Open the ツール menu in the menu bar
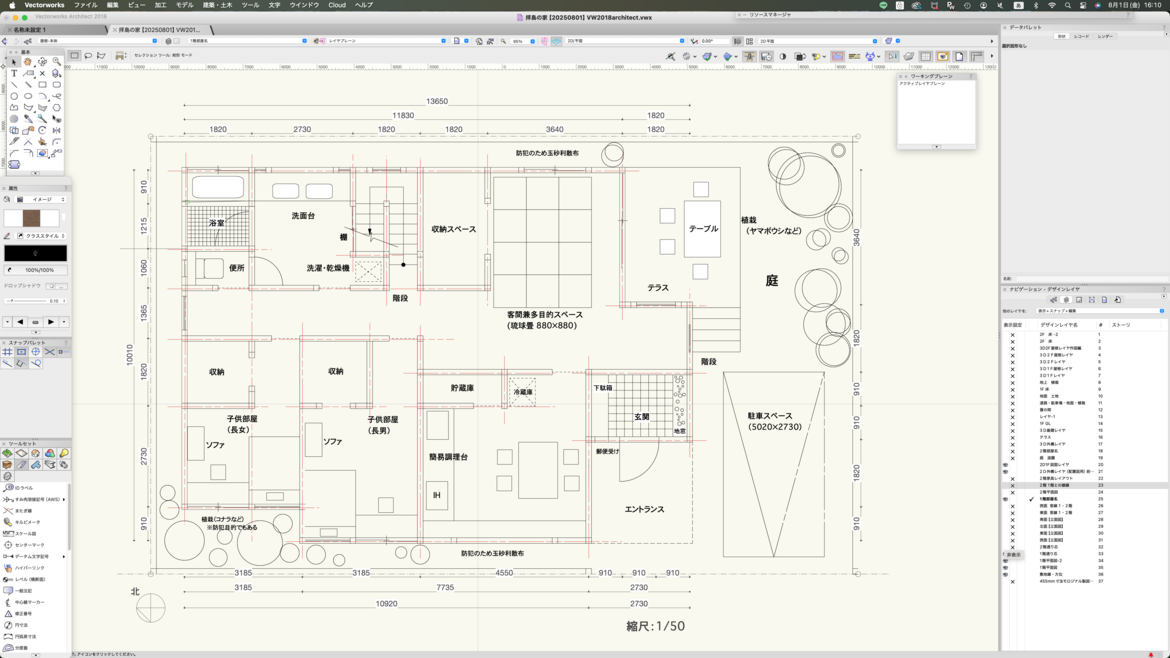The image size is (1170, 658). click(250, 5)
